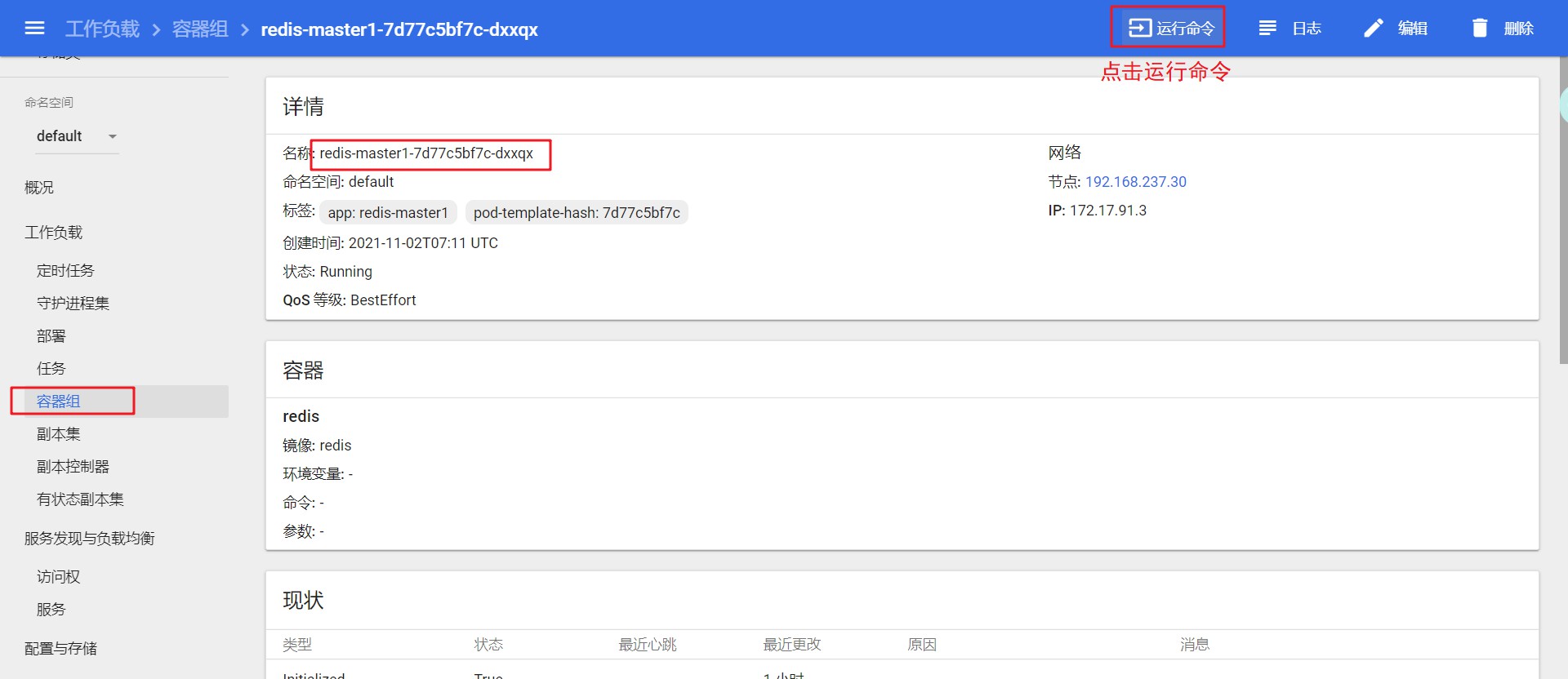Click the trash can icon
Viewport: 1568px width, 679px height.
tap(1480, 28)
